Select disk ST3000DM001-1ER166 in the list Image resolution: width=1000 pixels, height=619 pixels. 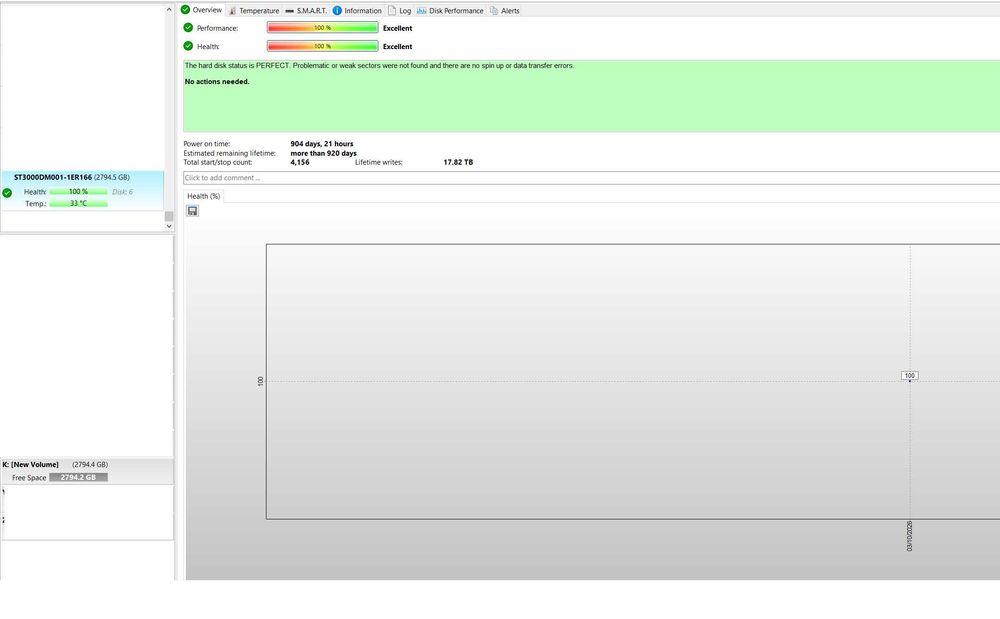click(82, 190)
